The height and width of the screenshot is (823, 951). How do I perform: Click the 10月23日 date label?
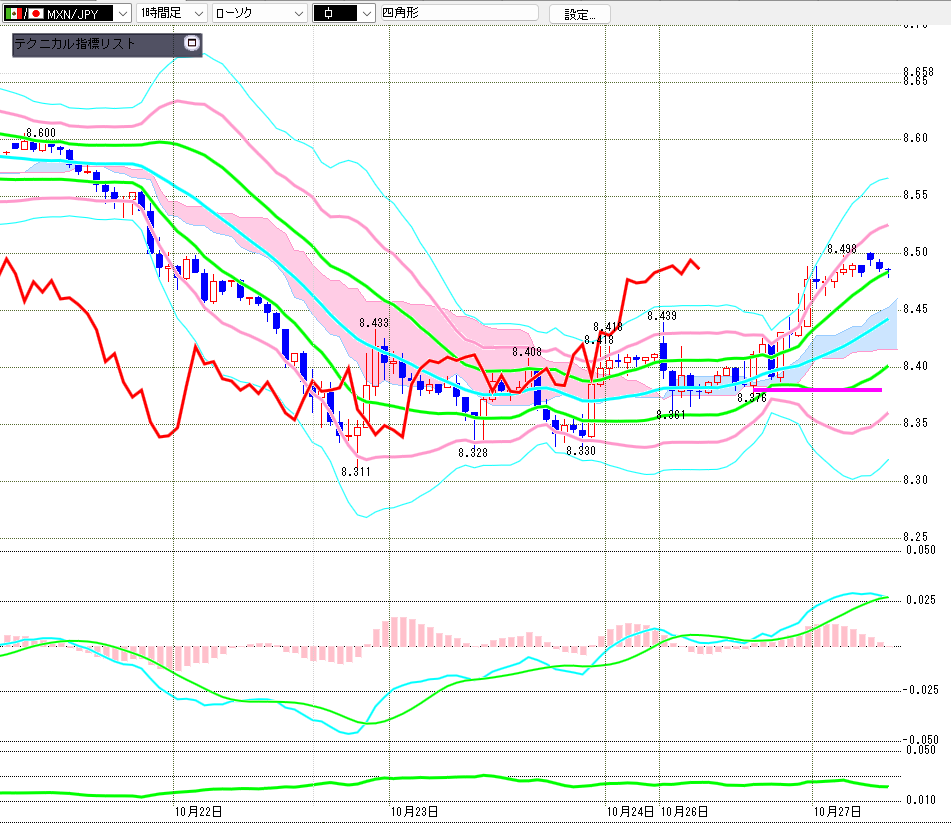[414, 811]
